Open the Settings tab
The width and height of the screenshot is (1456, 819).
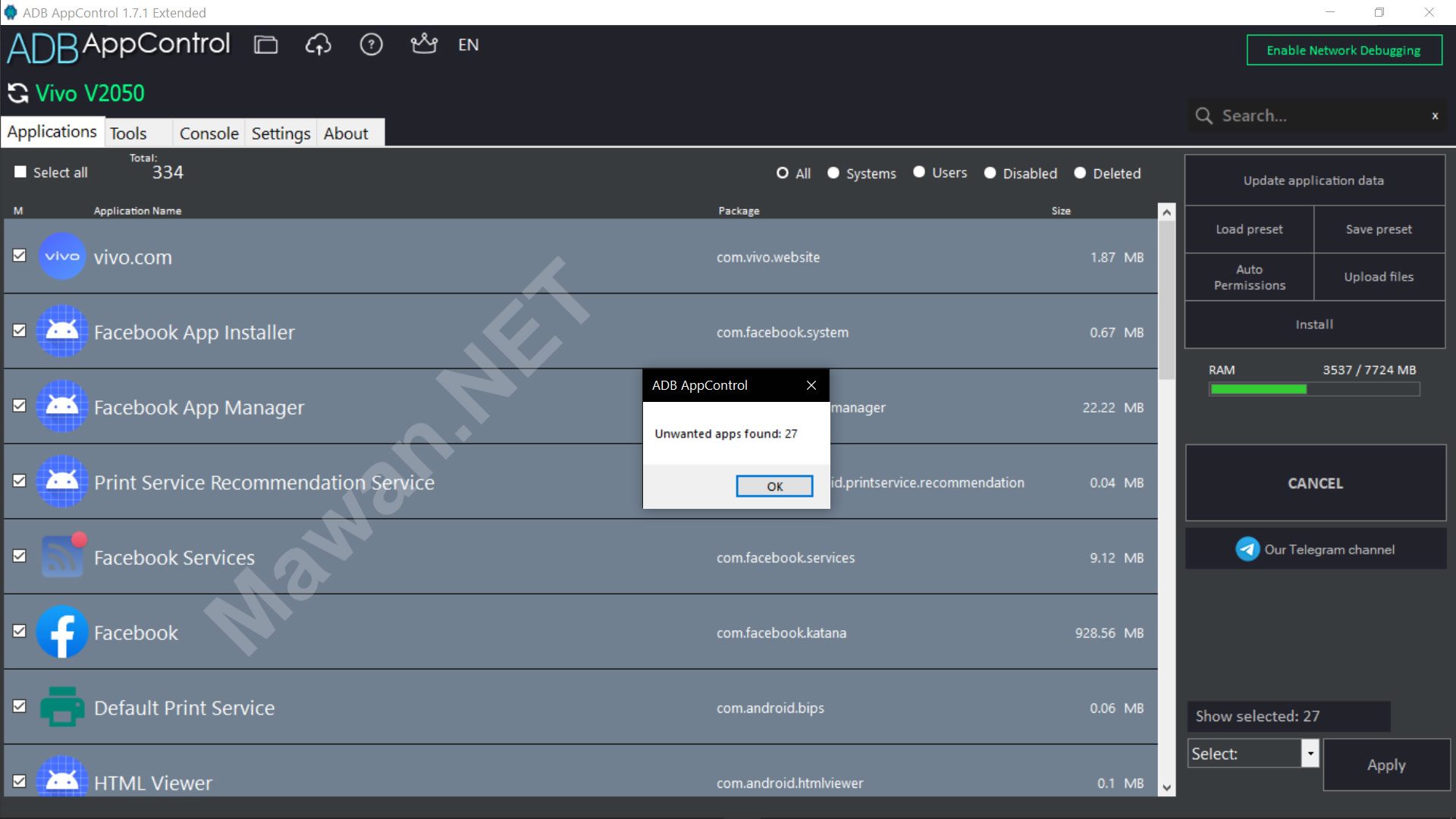(x=281, y=133)
